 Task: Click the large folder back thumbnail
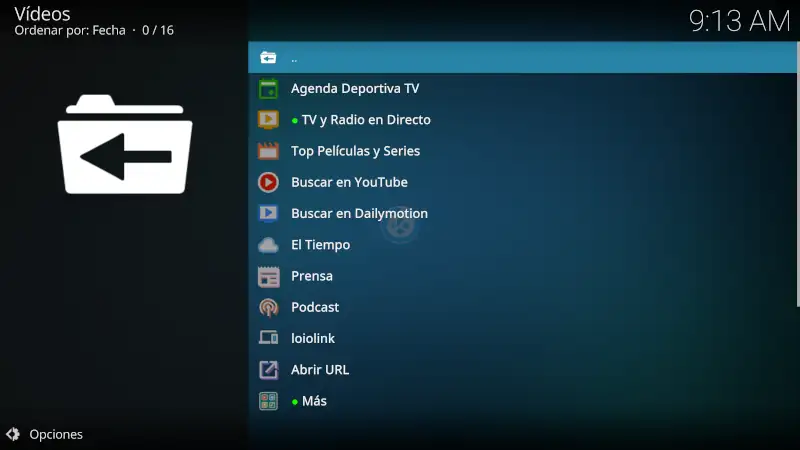point(125,144)
